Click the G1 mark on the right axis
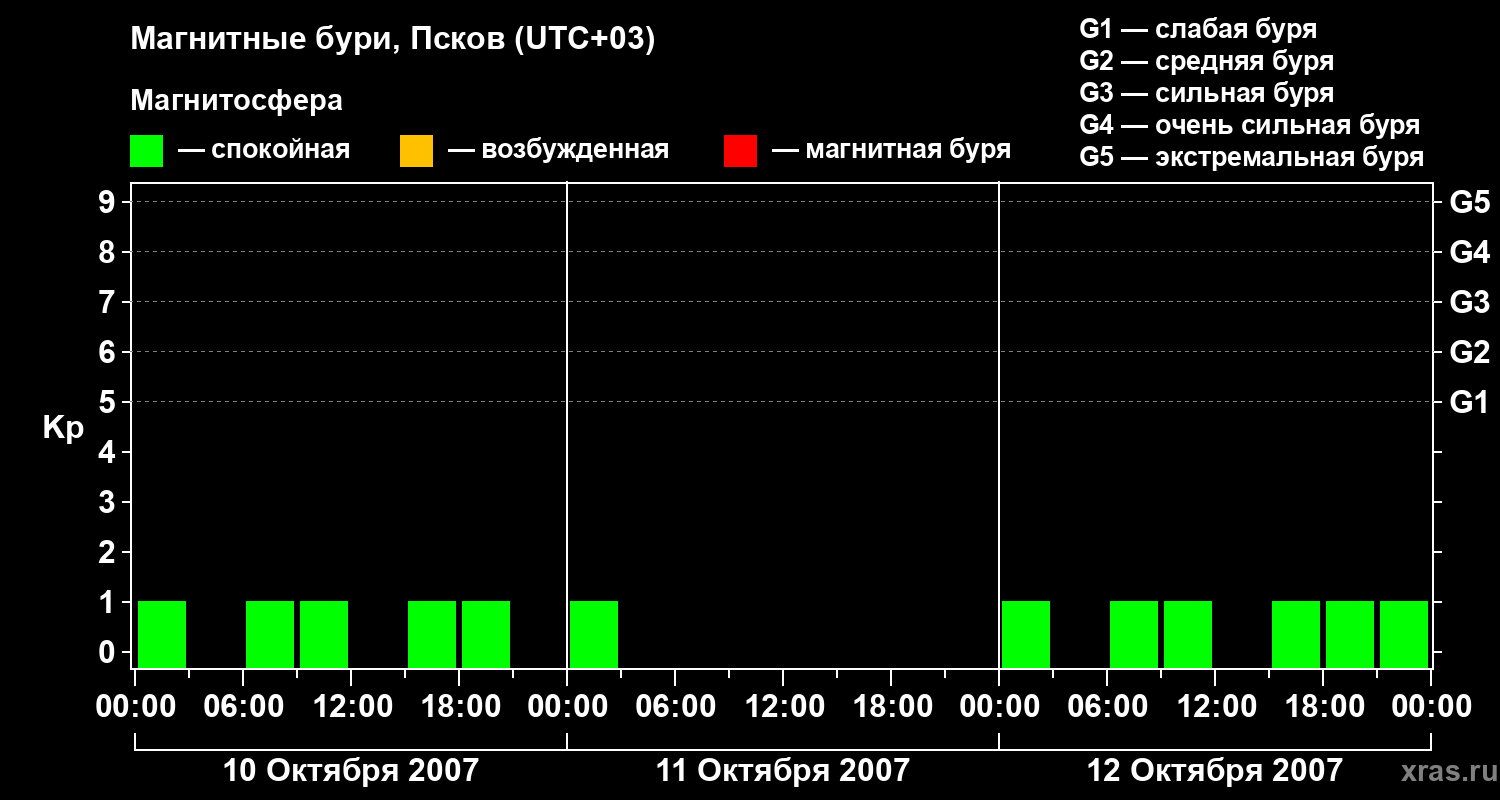The image size is (1500, 800). [1470, 402]
